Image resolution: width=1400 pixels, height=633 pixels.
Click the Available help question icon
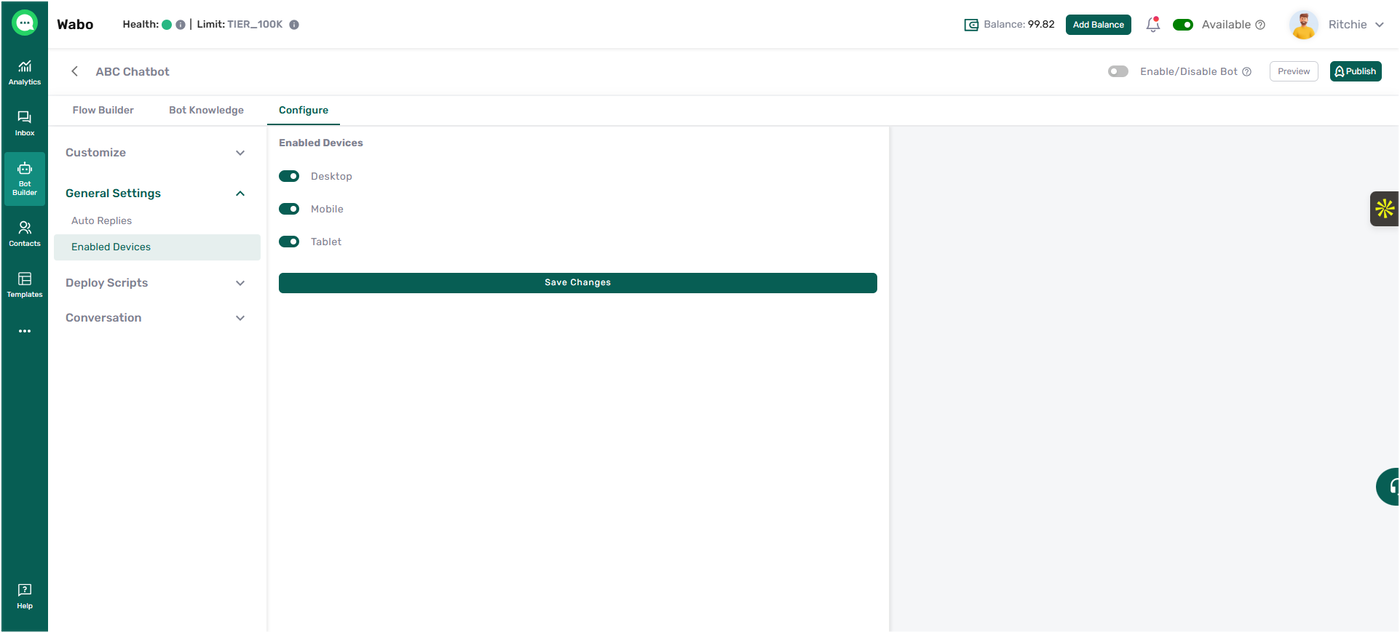pyautogui.click(x=1260, y=25)
